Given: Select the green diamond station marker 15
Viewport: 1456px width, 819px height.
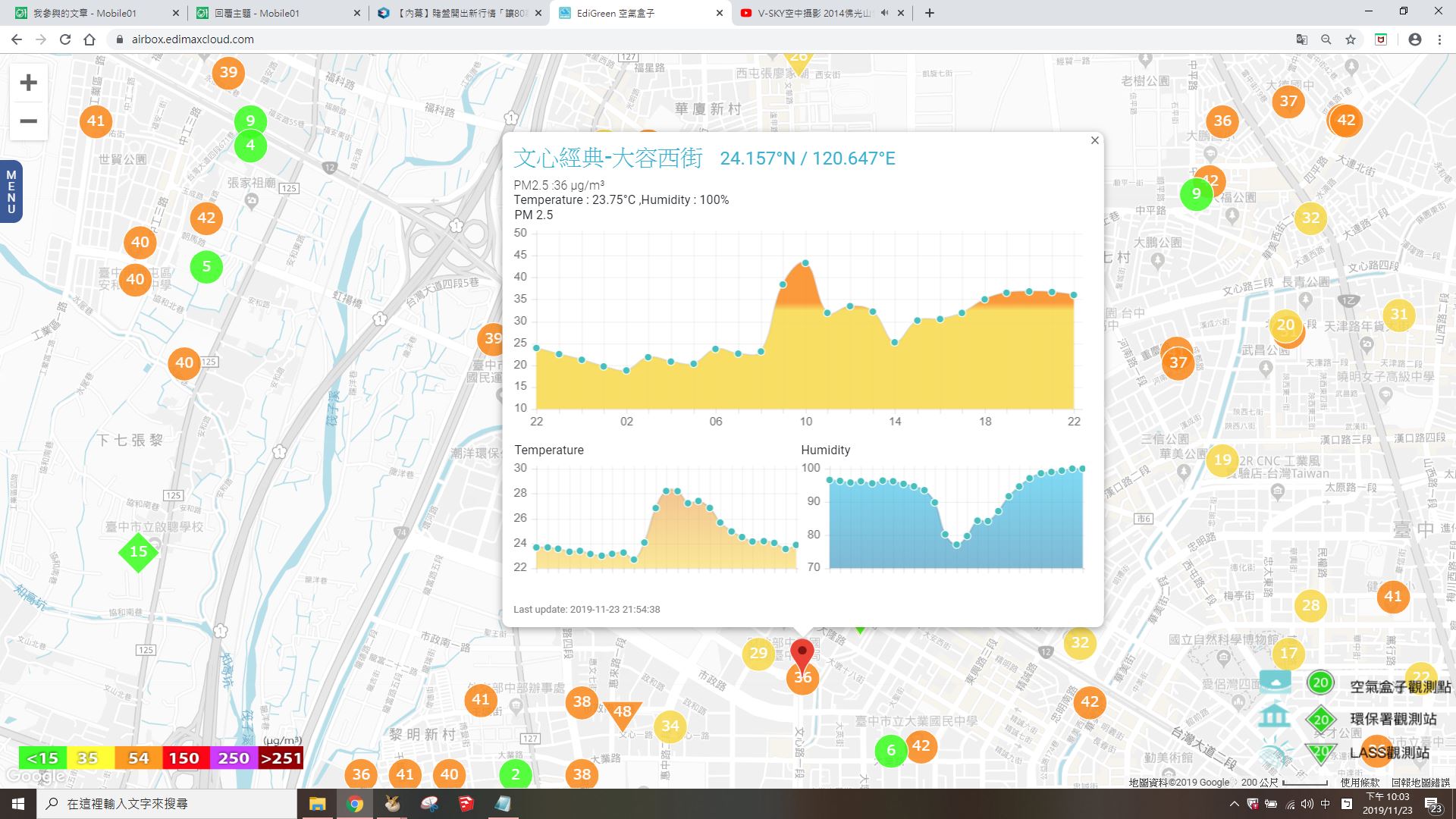Looking at the screenshot, I should (x=138, y=551).
